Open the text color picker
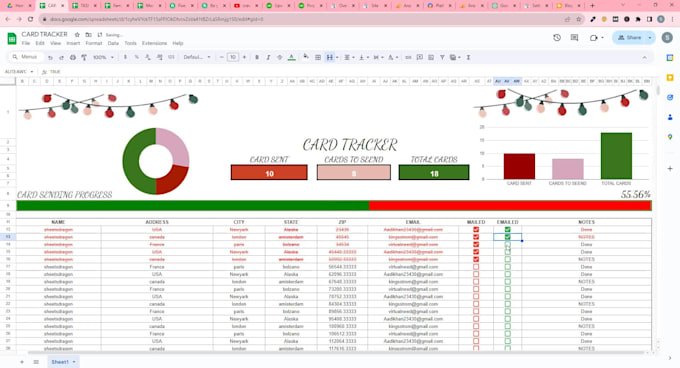The image size is (680, 368). click(x=291, y=57)
